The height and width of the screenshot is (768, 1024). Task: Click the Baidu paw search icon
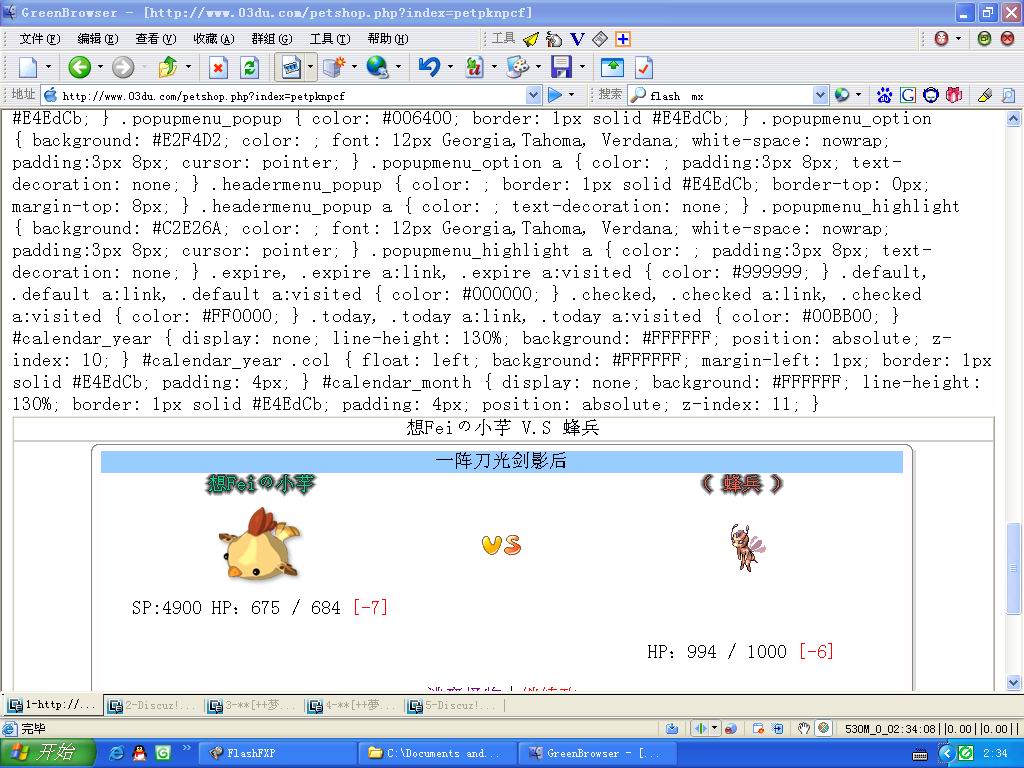point(884,95)
